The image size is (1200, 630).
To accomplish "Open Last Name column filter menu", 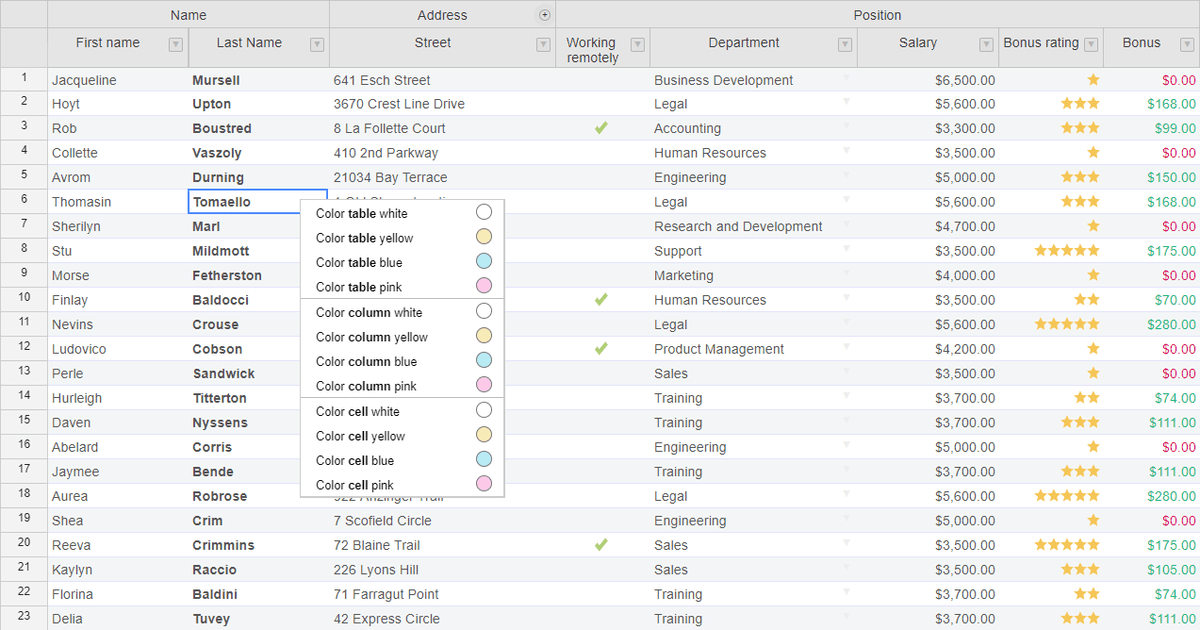I will pos(317,44).
